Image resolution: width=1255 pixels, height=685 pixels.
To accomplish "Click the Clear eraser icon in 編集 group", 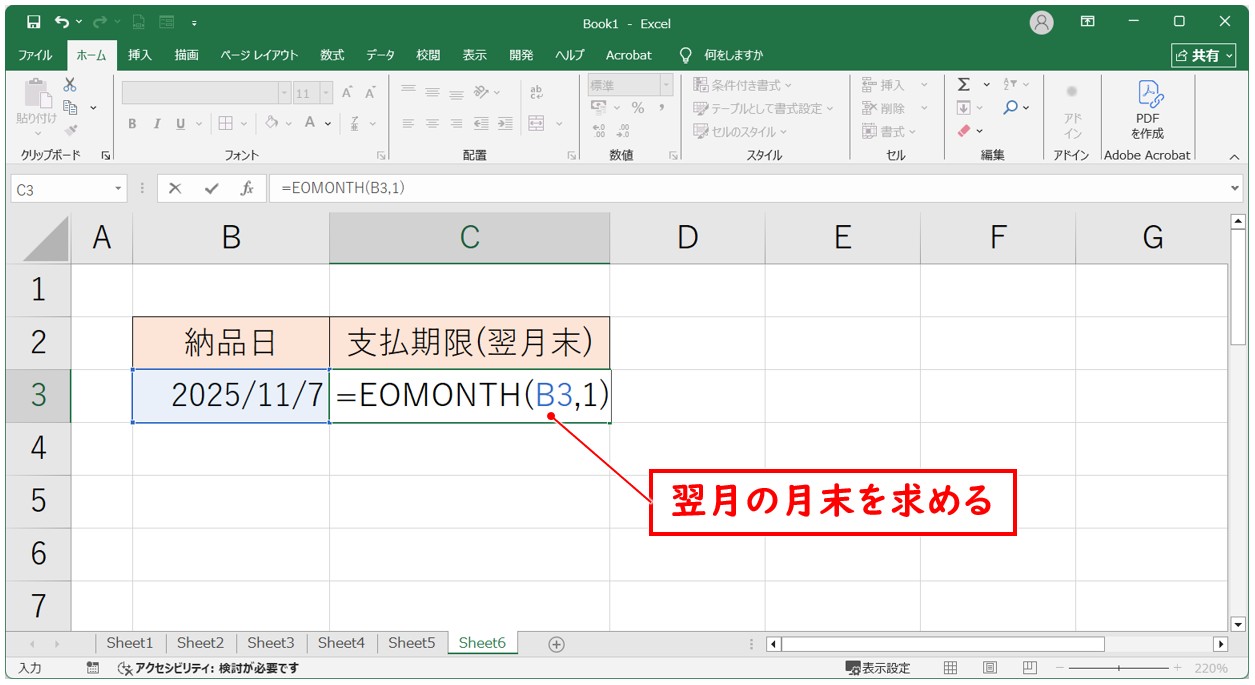I will click(x=964, y=131).
